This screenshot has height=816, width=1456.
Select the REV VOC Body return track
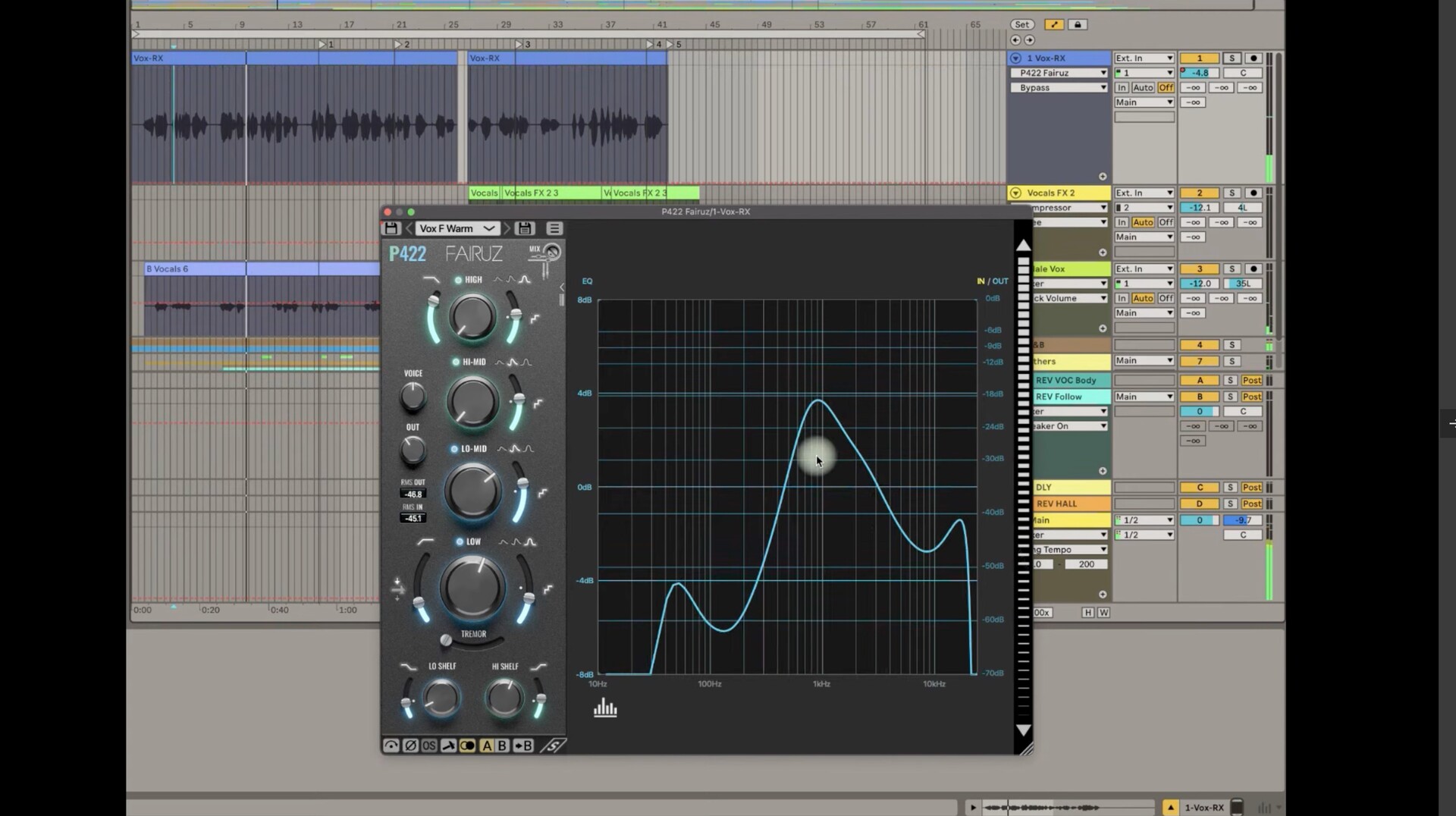(x=1072, y=381)
